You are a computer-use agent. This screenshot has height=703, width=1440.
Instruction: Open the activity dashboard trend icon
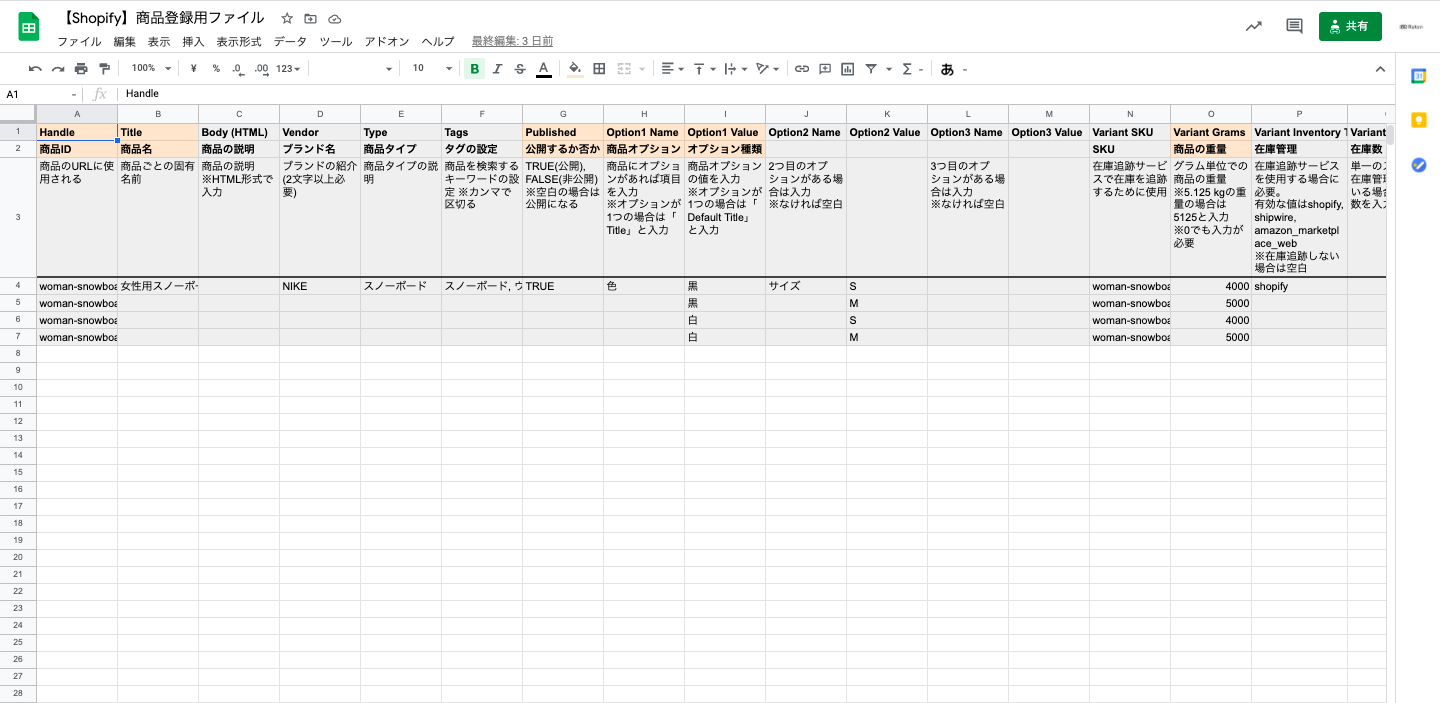(1253, 27)
